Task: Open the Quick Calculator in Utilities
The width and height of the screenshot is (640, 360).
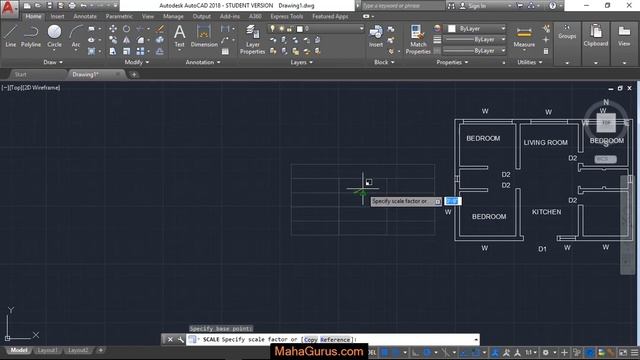Action: [x=546, y=51]
